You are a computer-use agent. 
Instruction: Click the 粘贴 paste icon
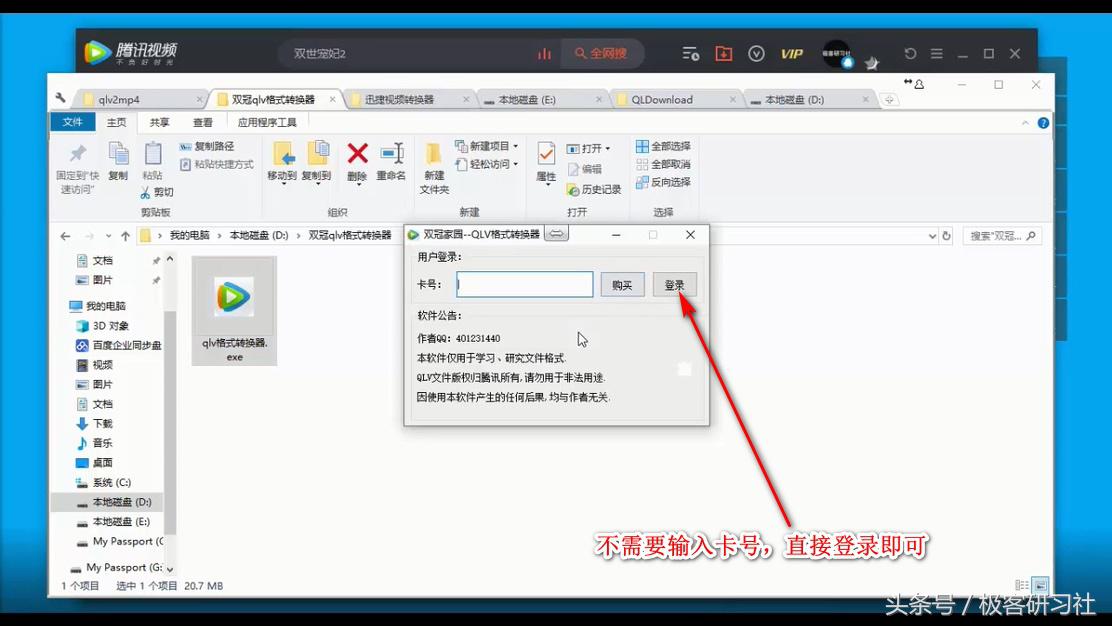152,153
